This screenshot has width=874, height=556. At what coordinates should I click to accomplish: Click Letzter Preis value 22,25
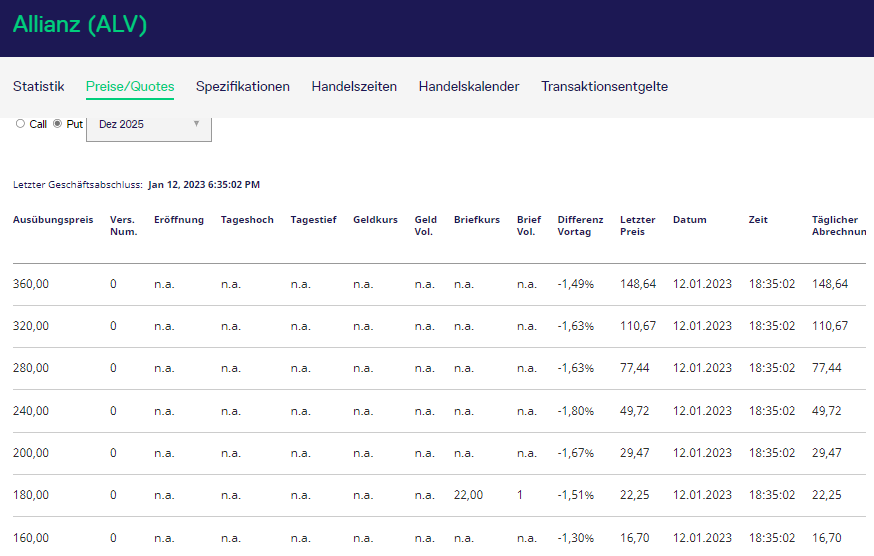click(634, 495)
